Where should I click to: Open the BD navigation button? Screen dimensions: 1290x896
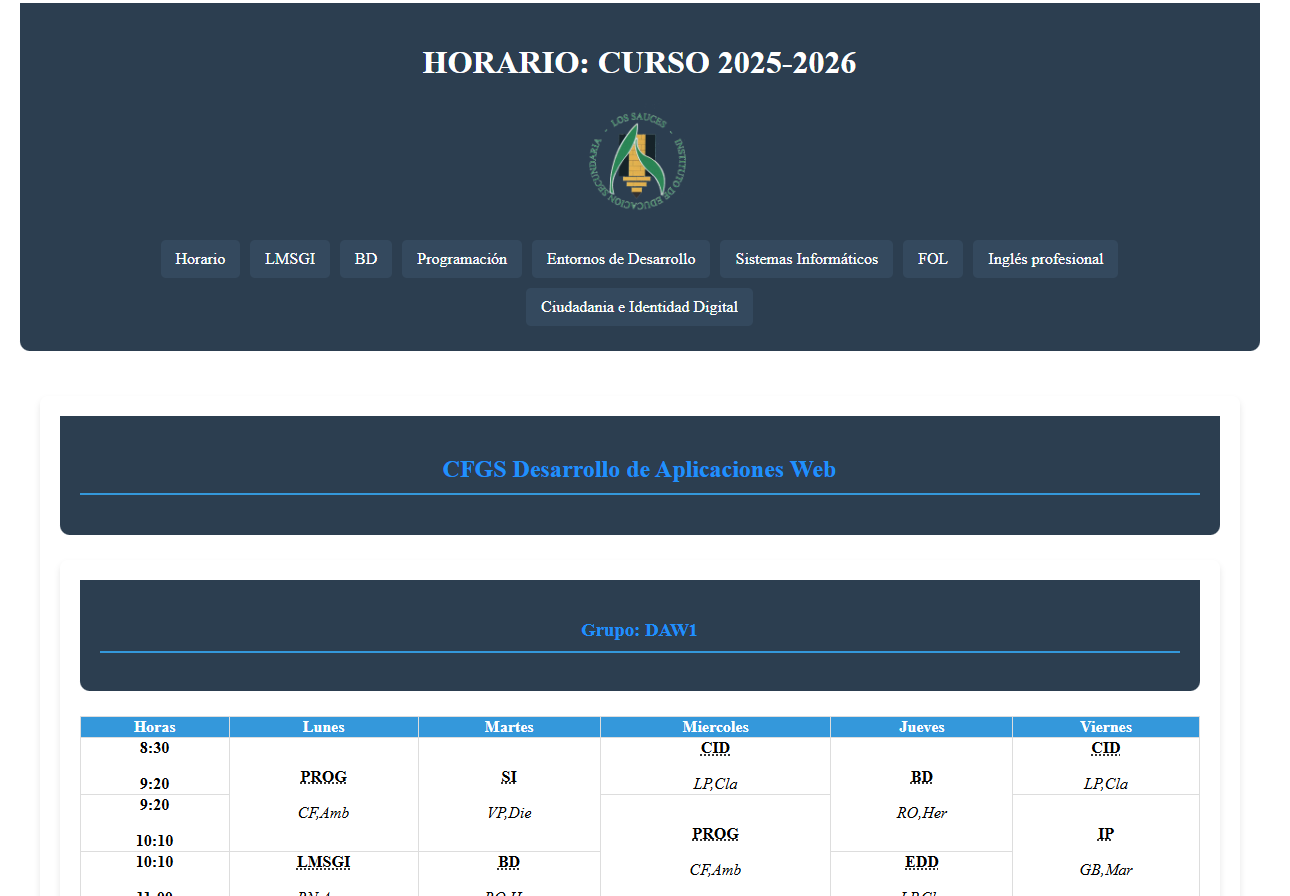[365, 258]
